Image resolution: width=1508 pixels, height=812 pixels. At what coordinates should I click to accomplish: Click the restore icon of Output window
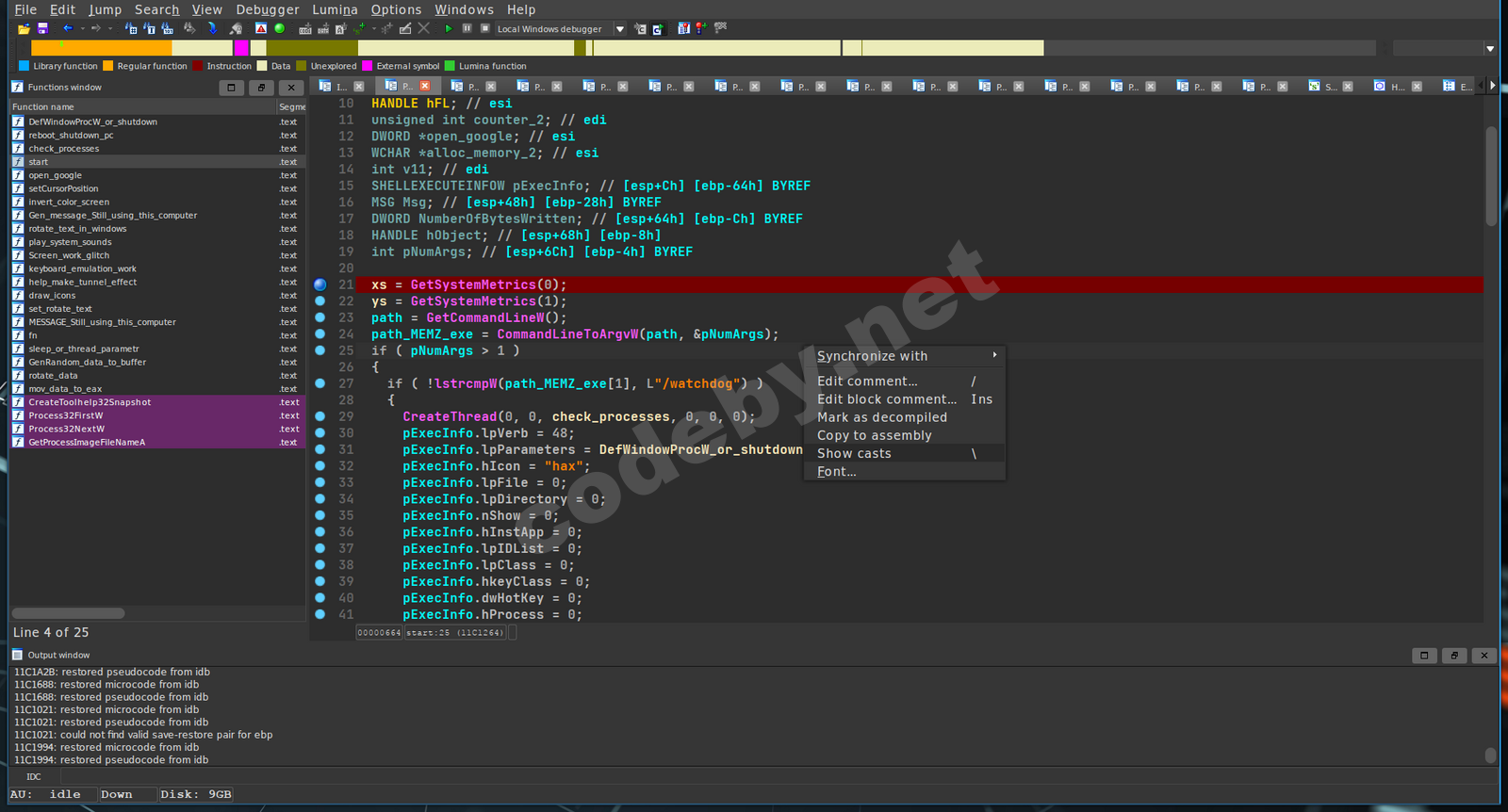pyautogui.click(x=1454, y=656)
